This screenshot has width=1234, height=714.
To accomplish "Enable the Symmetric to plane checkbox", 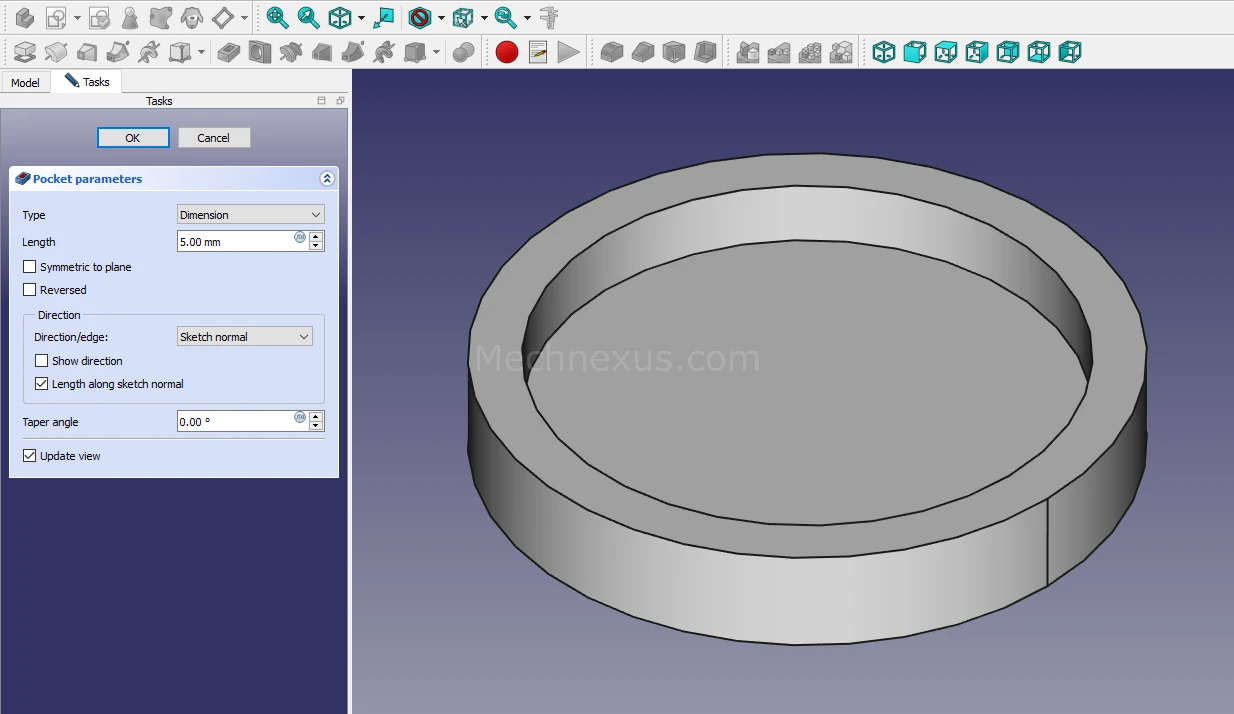I will [30, 267].
